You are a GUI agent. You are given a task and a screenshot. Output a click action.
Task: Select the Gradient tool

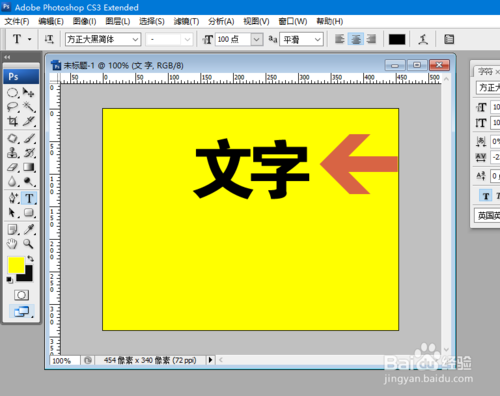click(x=29, y=167)
